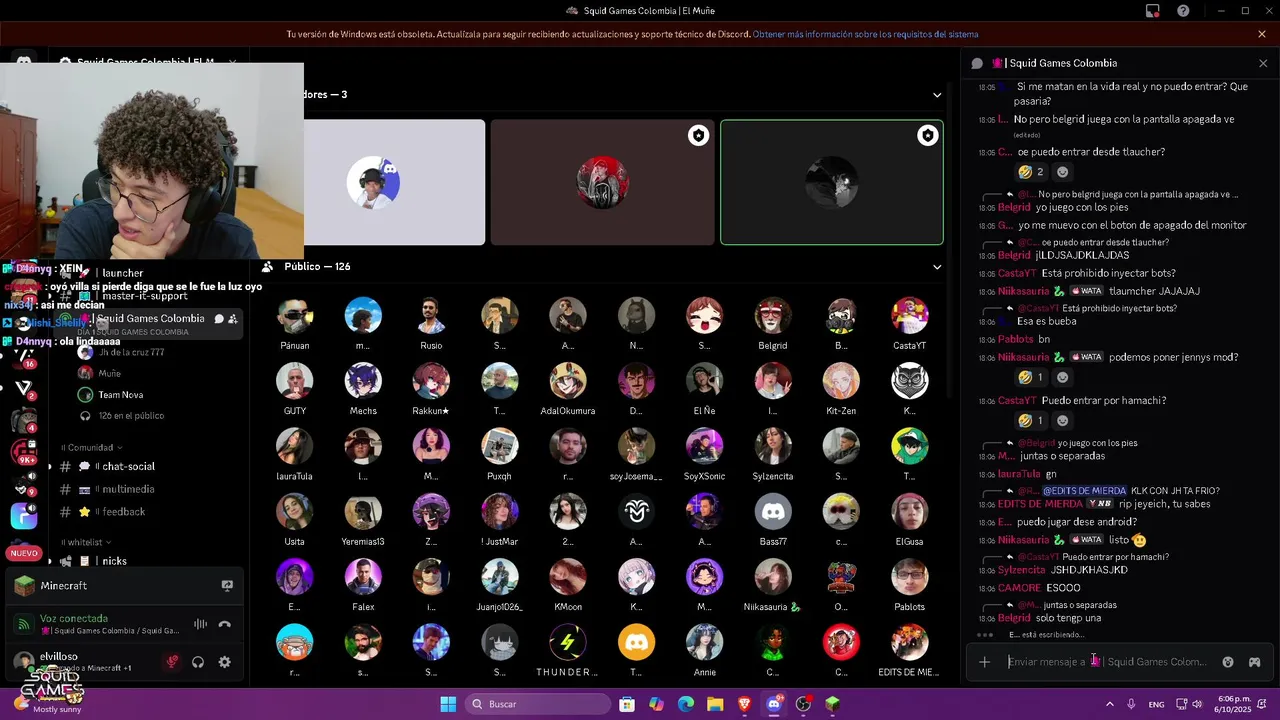Unmute the microphone in user panel
Screen dimensions: 1280x720
[172, 662]
